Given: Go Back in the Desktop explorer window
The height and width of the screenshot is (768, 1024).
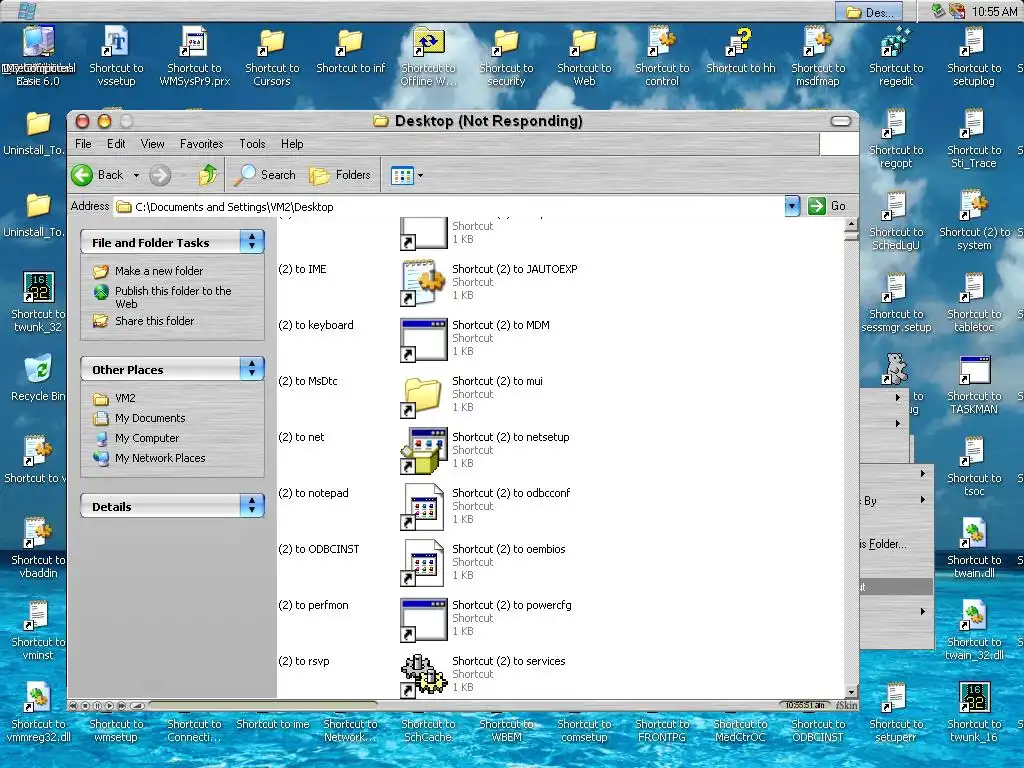Looking at the screenshot, I should [97, 175].
